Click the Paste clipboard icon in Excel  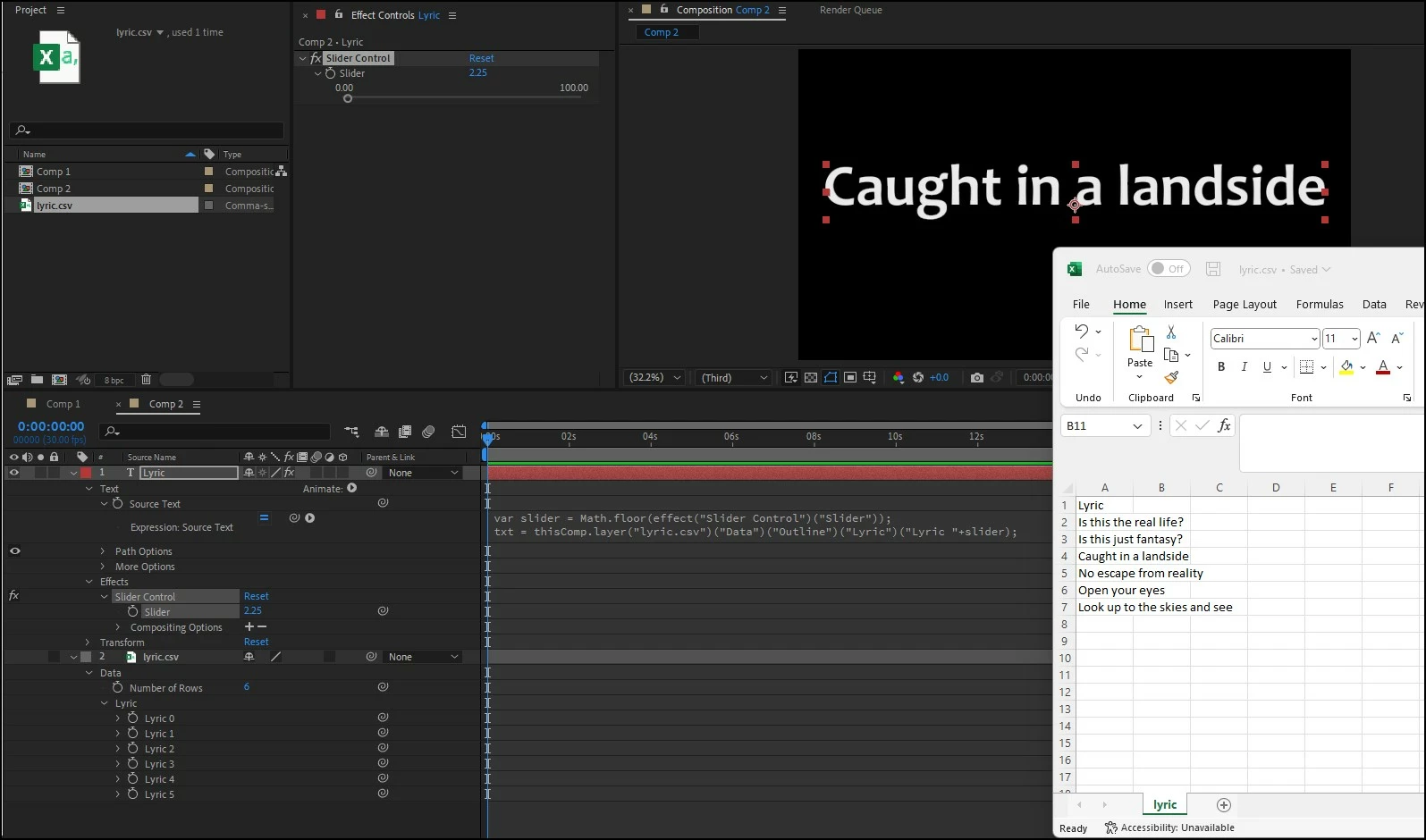point(1140,339)
